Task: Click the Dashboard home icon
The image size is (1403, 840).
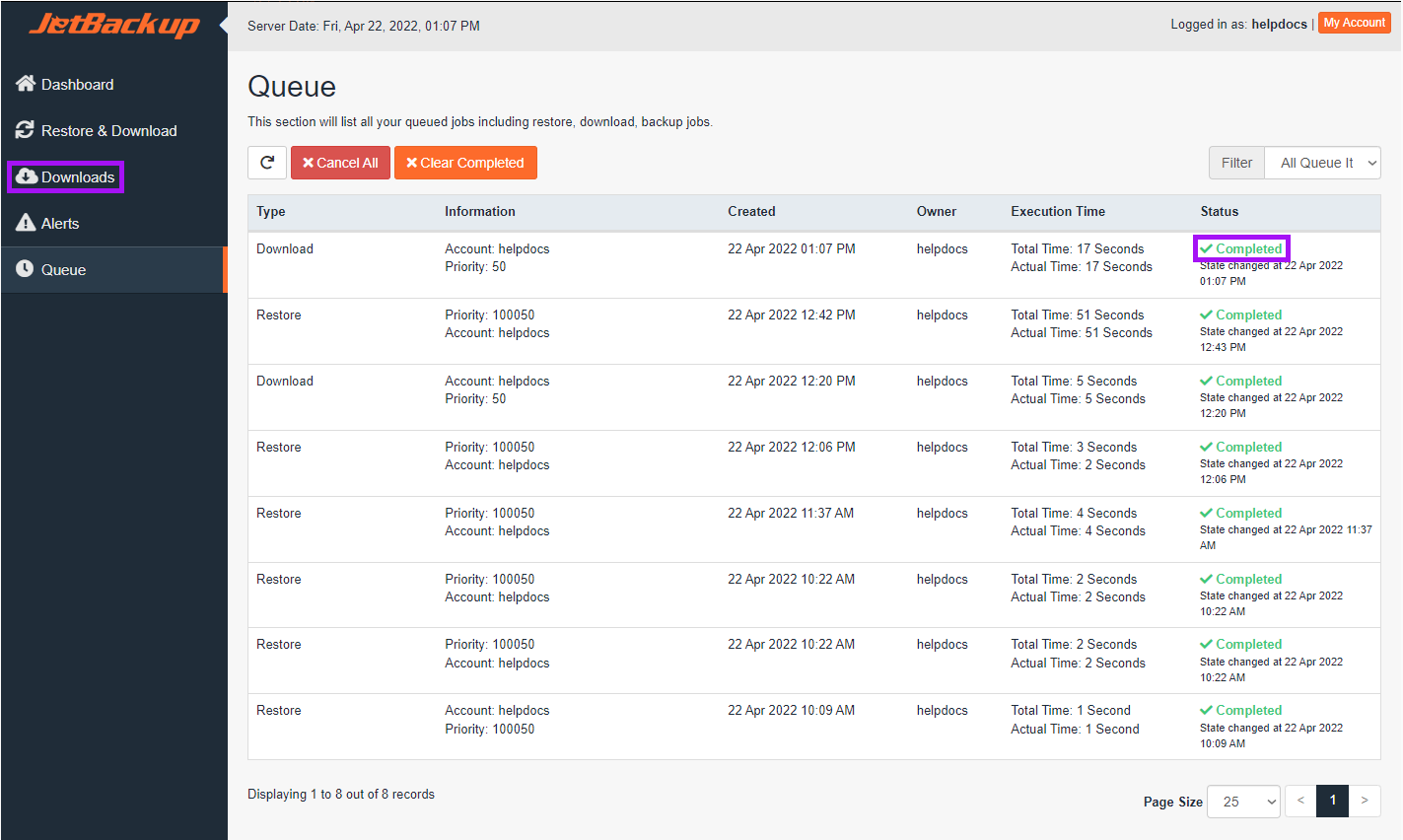Action: (x=26, y=84)
